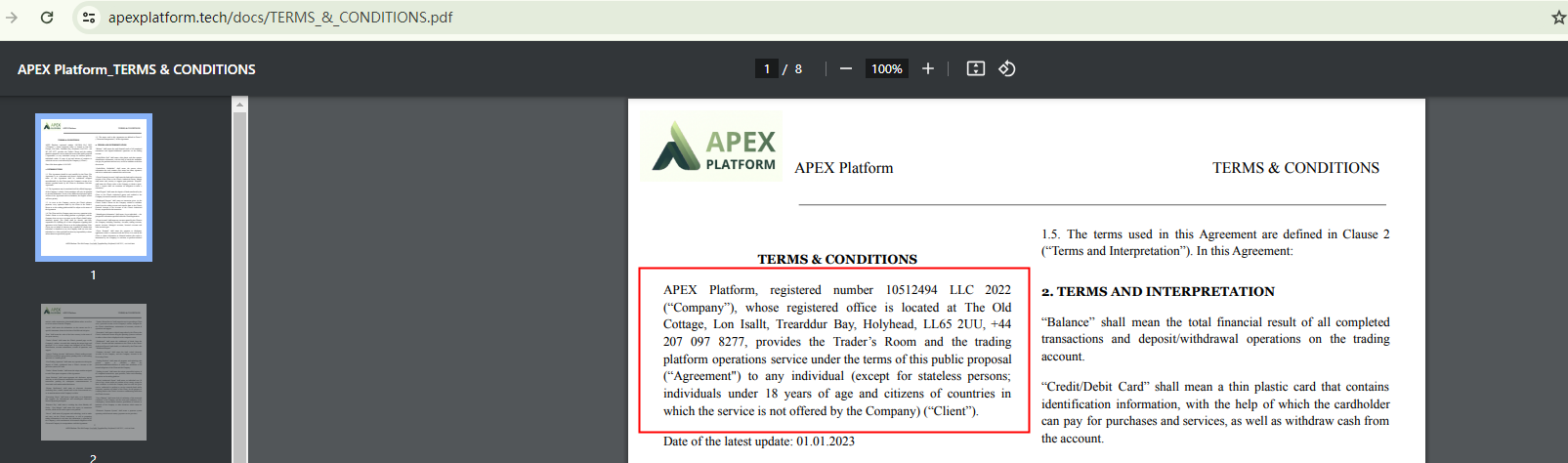Click the browser forward arrow
The height and width of the screenshot is (463, 1568).
(x=11, y=18)
